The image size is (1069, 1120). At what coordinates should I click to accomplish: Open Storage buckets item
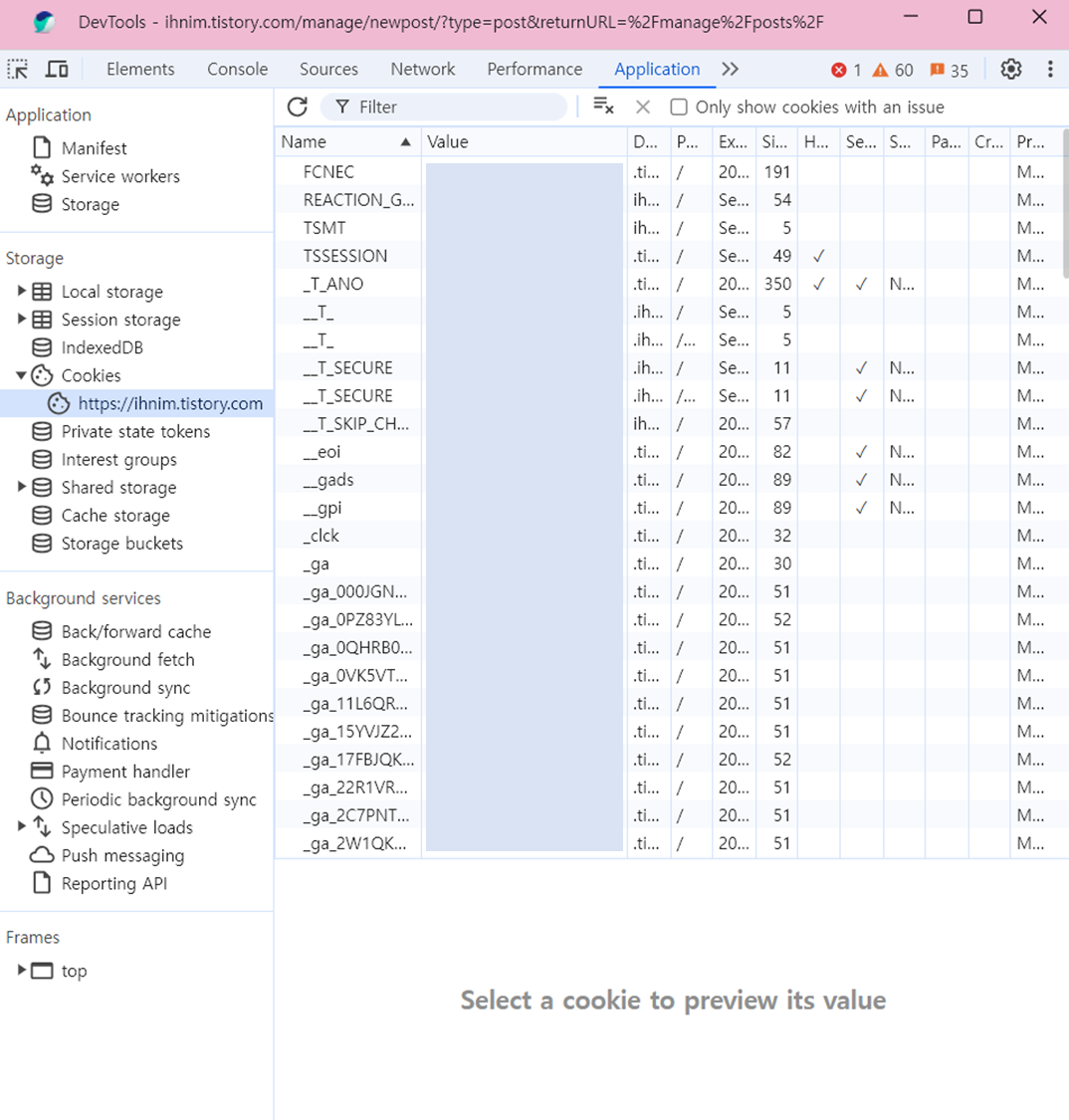point(122,544)
